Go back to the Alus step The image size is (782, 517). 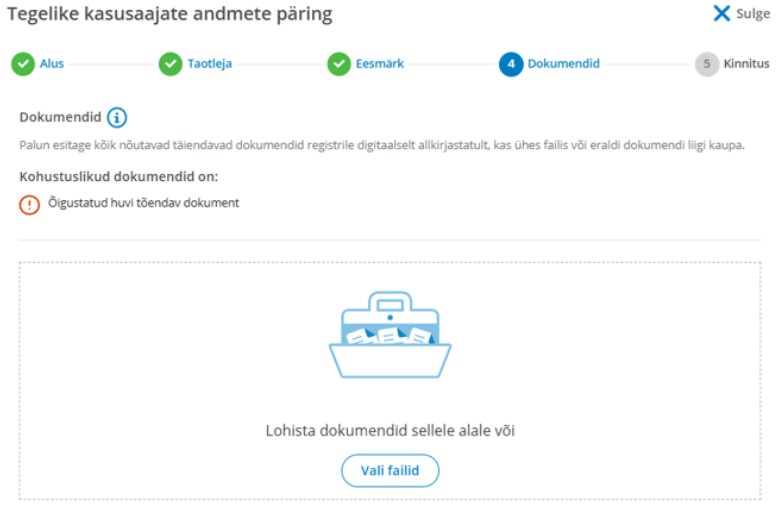click(x=52, y=64)
